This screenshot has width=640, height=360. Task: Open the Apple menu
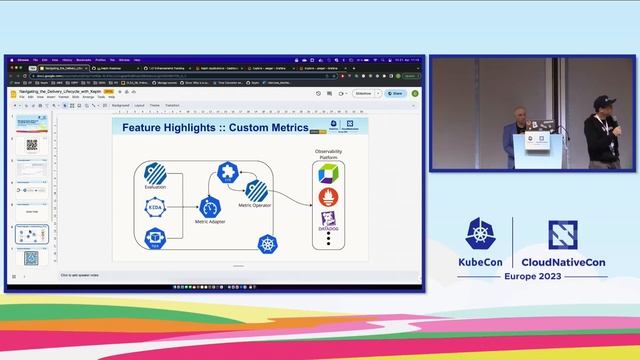tap(12, 60)
